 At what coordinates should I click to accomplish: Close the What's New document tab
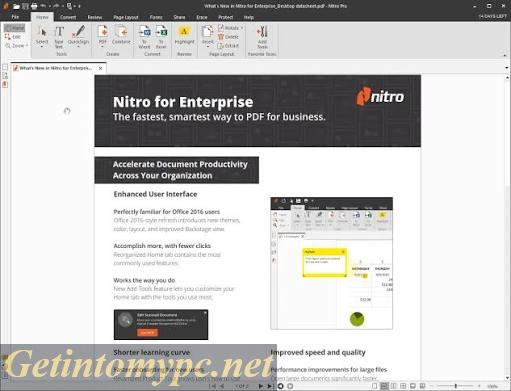pos(100,68)
